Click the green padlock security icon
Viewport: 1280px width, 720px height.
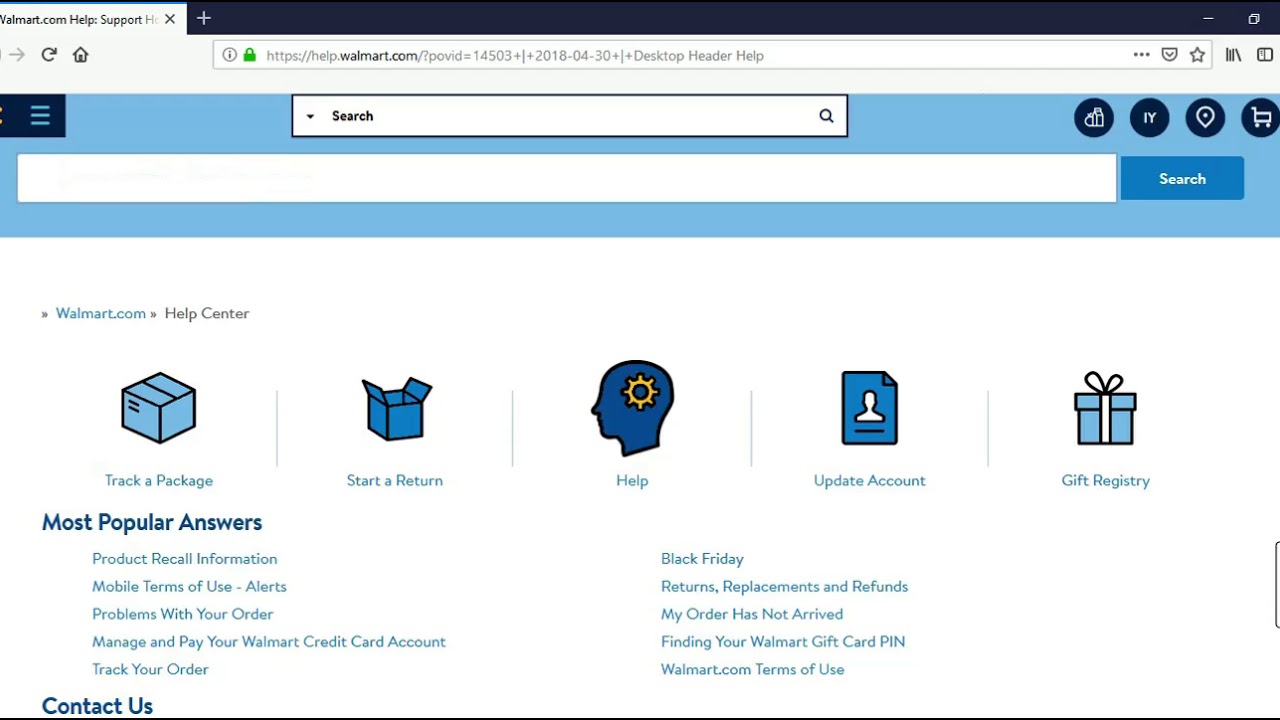(249, 55)
